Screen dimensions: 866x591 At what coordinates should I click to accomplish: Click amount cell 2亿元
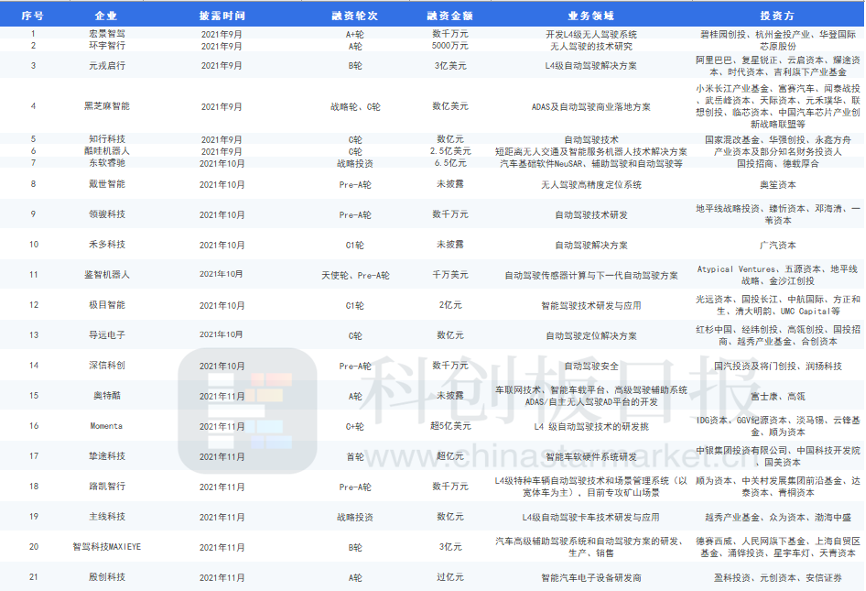(450, 305)
